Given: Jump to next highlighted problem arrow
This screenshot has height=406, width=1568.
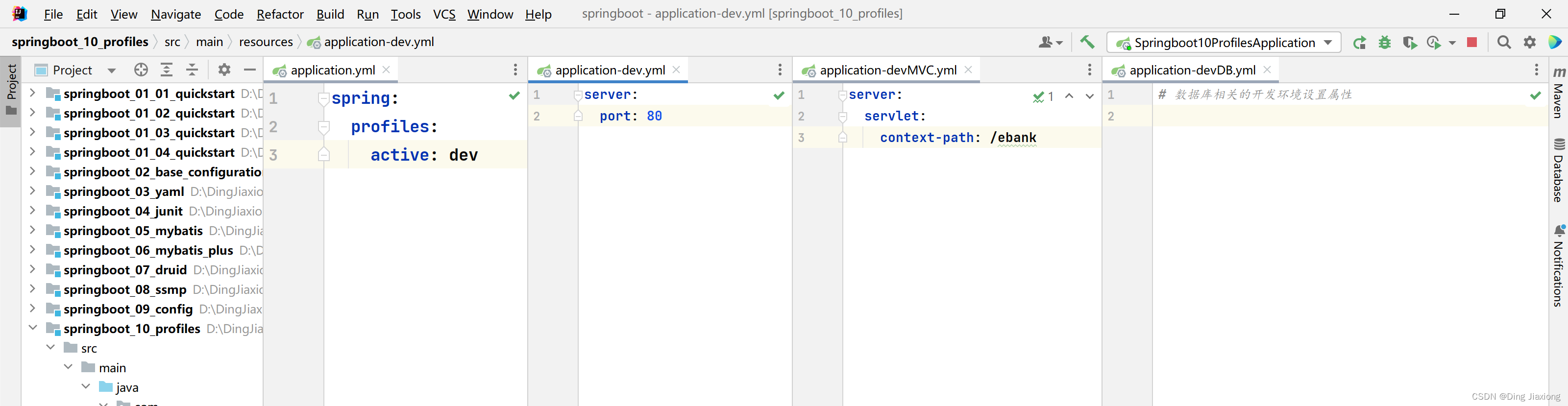Looking at the screenshot, I should pos(1090,96).
